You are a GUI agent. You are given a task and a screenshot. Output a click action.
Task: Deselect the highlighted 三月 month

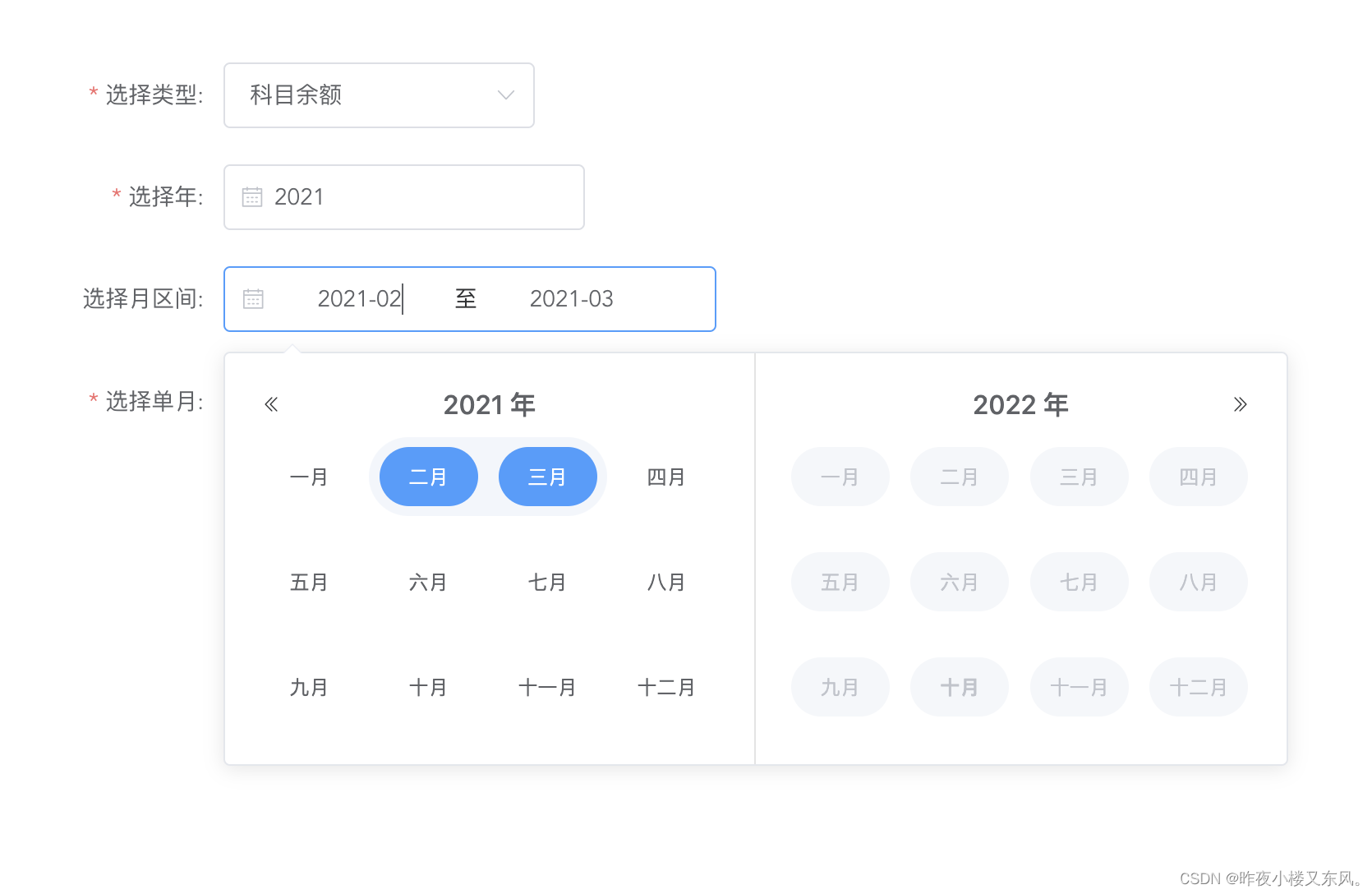(x=547, y=477)
